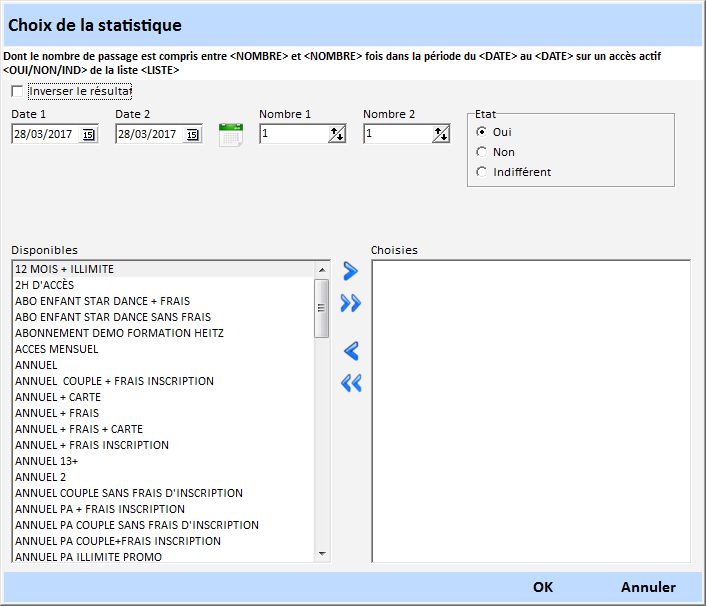Select Indifférent state radio button
706x606 pixels.
click(482, 172)
